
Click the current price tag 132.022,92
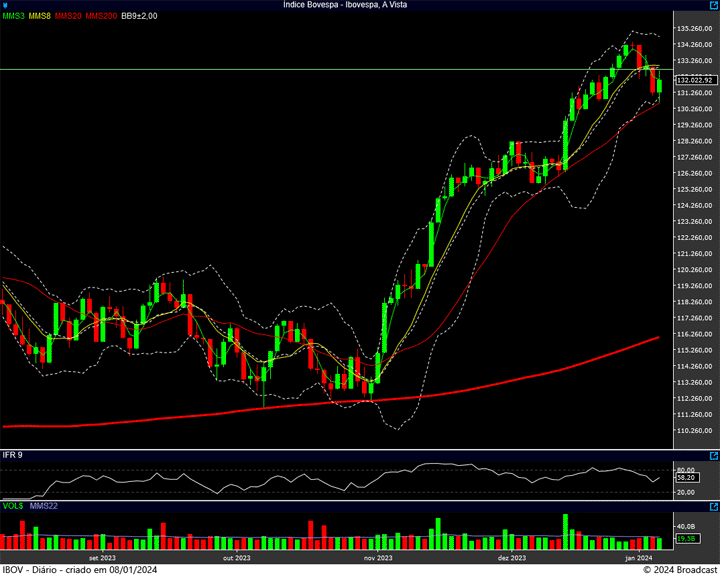(694, 80)
